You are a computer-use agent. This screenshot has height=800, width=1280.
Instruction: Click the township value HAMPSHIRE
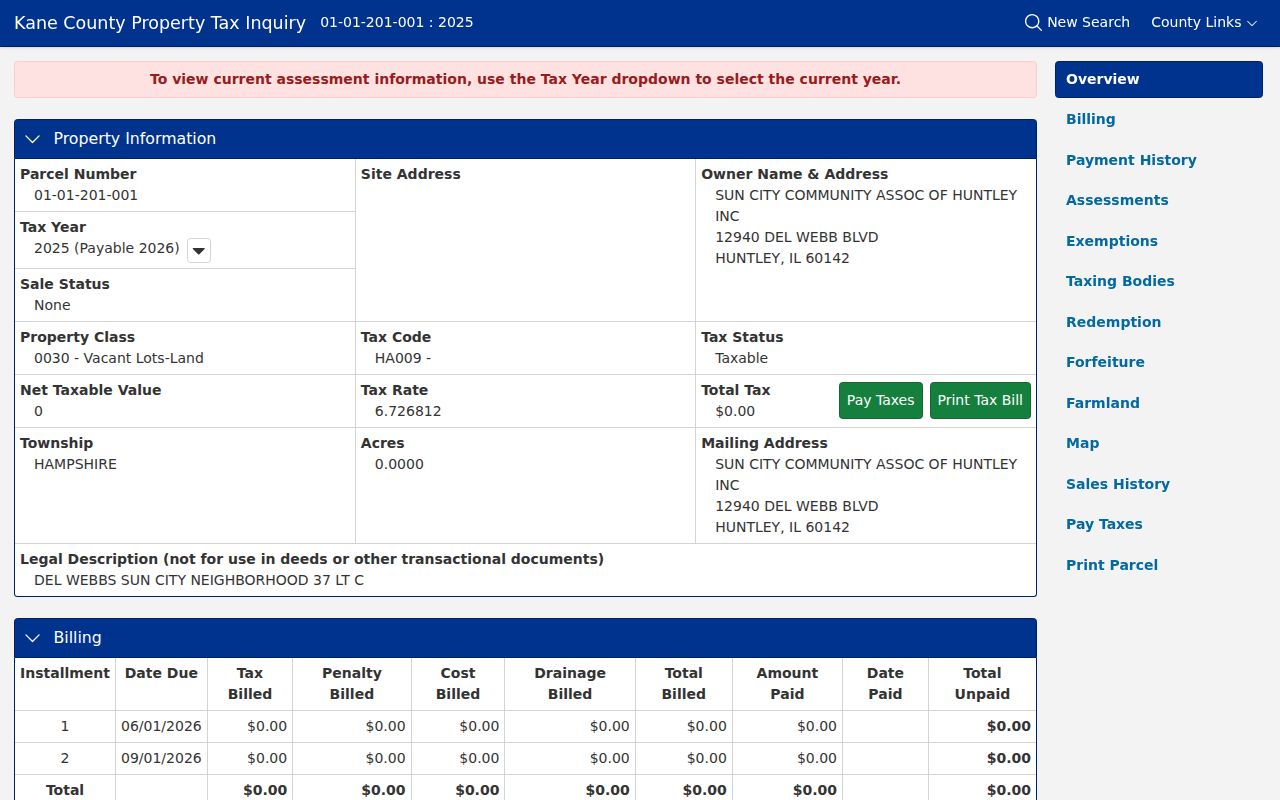[75, 464]
